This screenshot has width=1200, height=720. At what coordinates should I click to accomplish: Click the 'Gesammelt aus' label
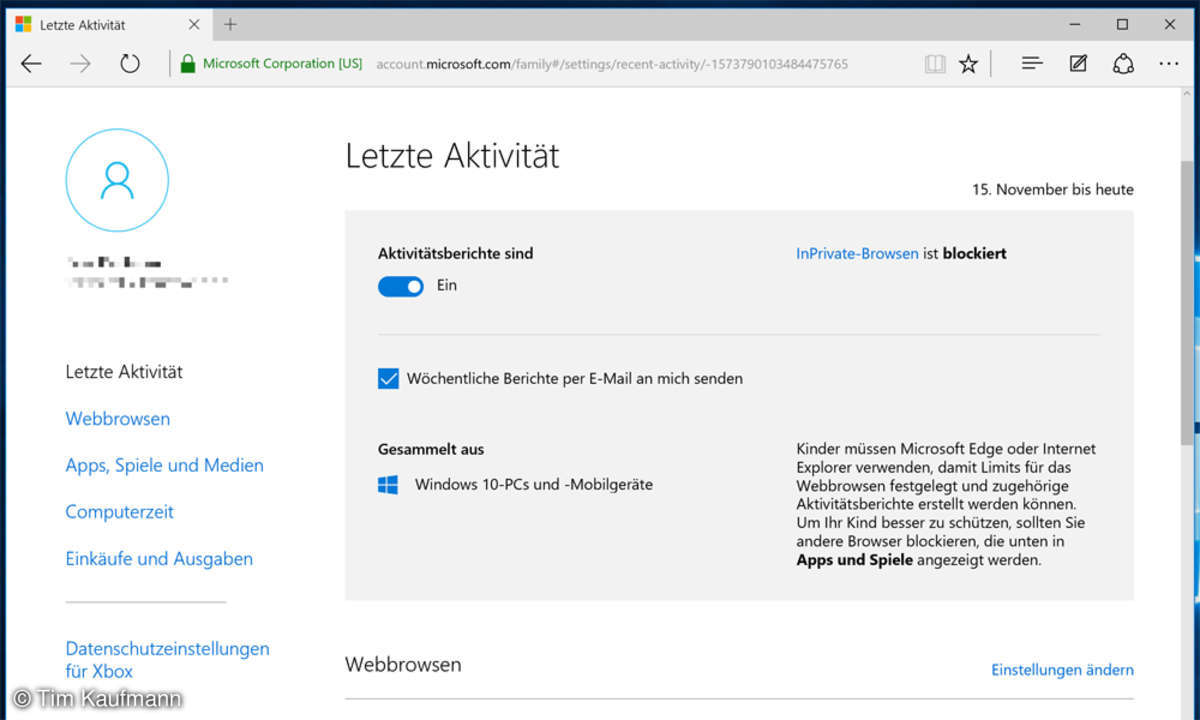pyautogui.click(x=431, y=450)
